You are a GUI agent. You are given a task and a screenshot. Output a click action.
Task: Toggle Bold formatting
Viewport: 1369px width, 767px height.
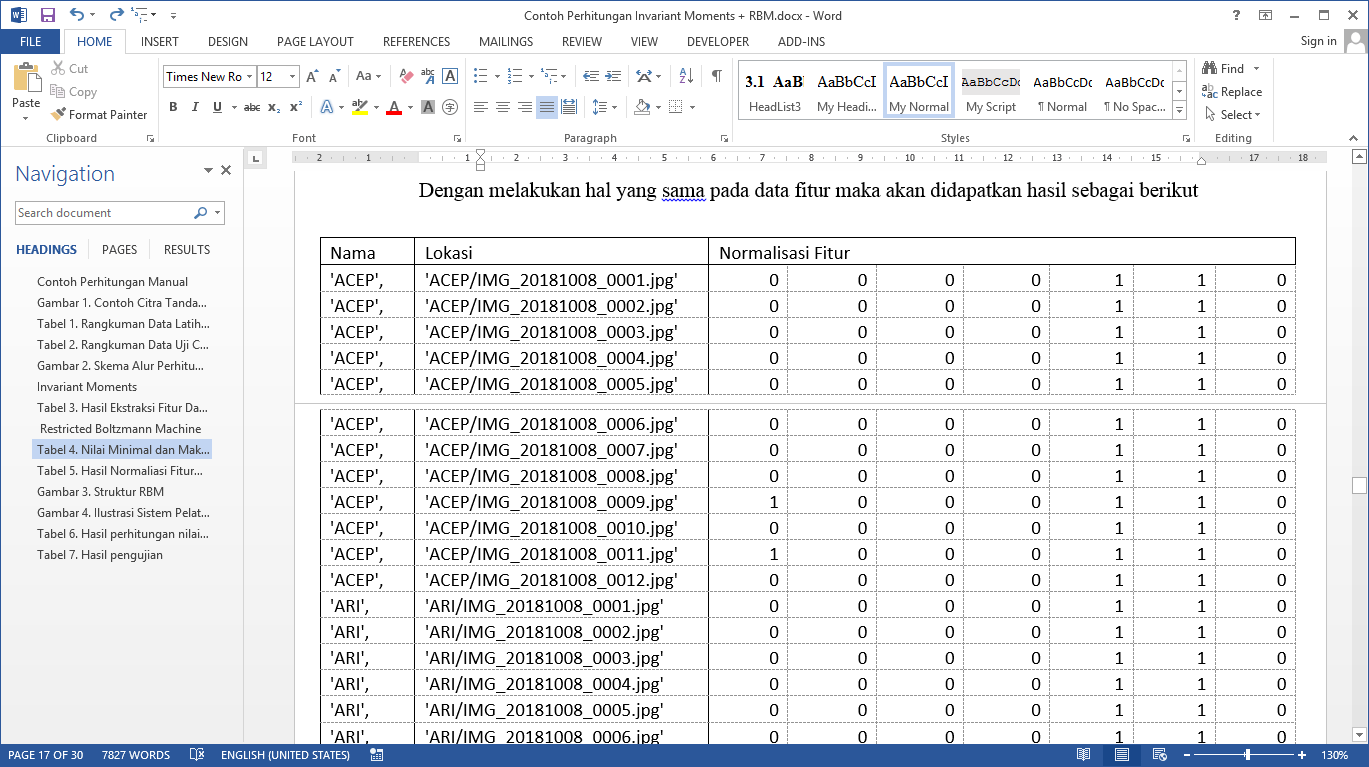pos(173,107)
